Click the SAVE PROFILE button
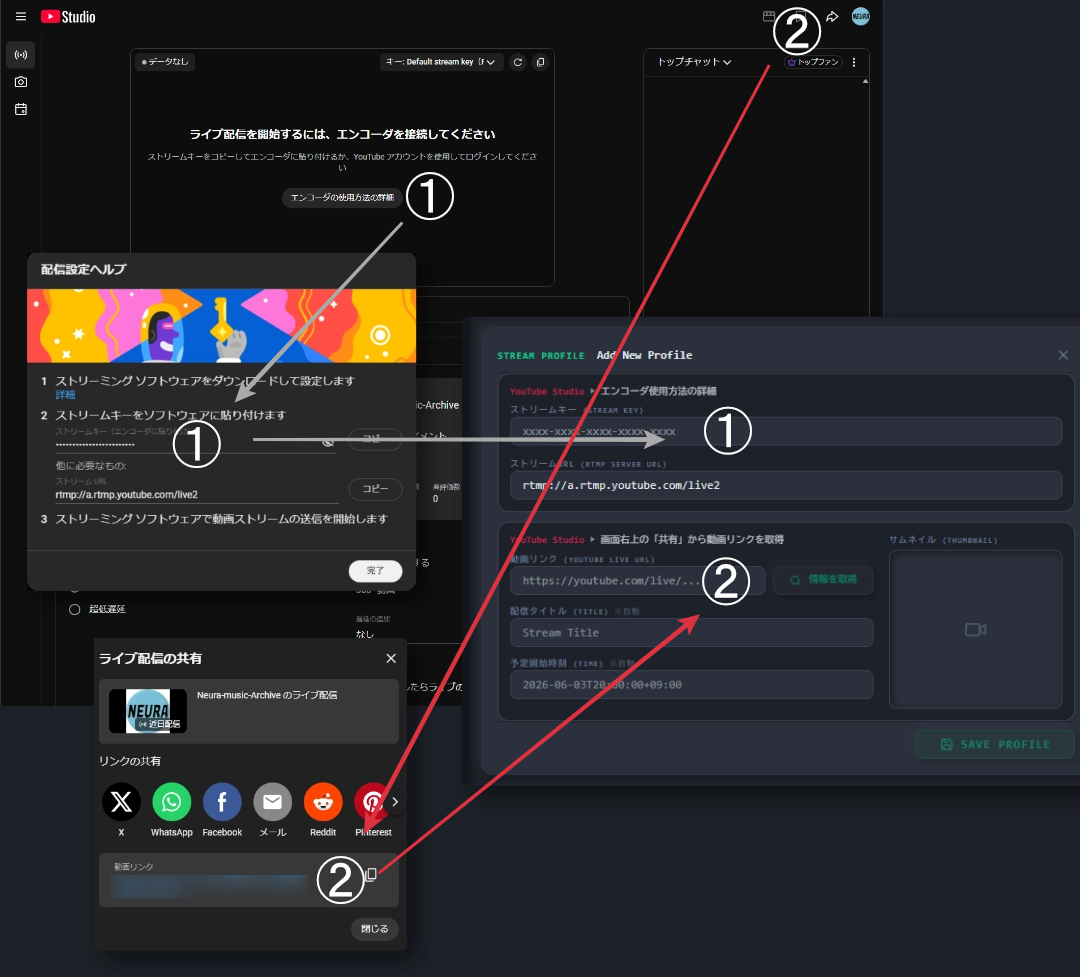 pyautogui.click(x=995, y=744)
